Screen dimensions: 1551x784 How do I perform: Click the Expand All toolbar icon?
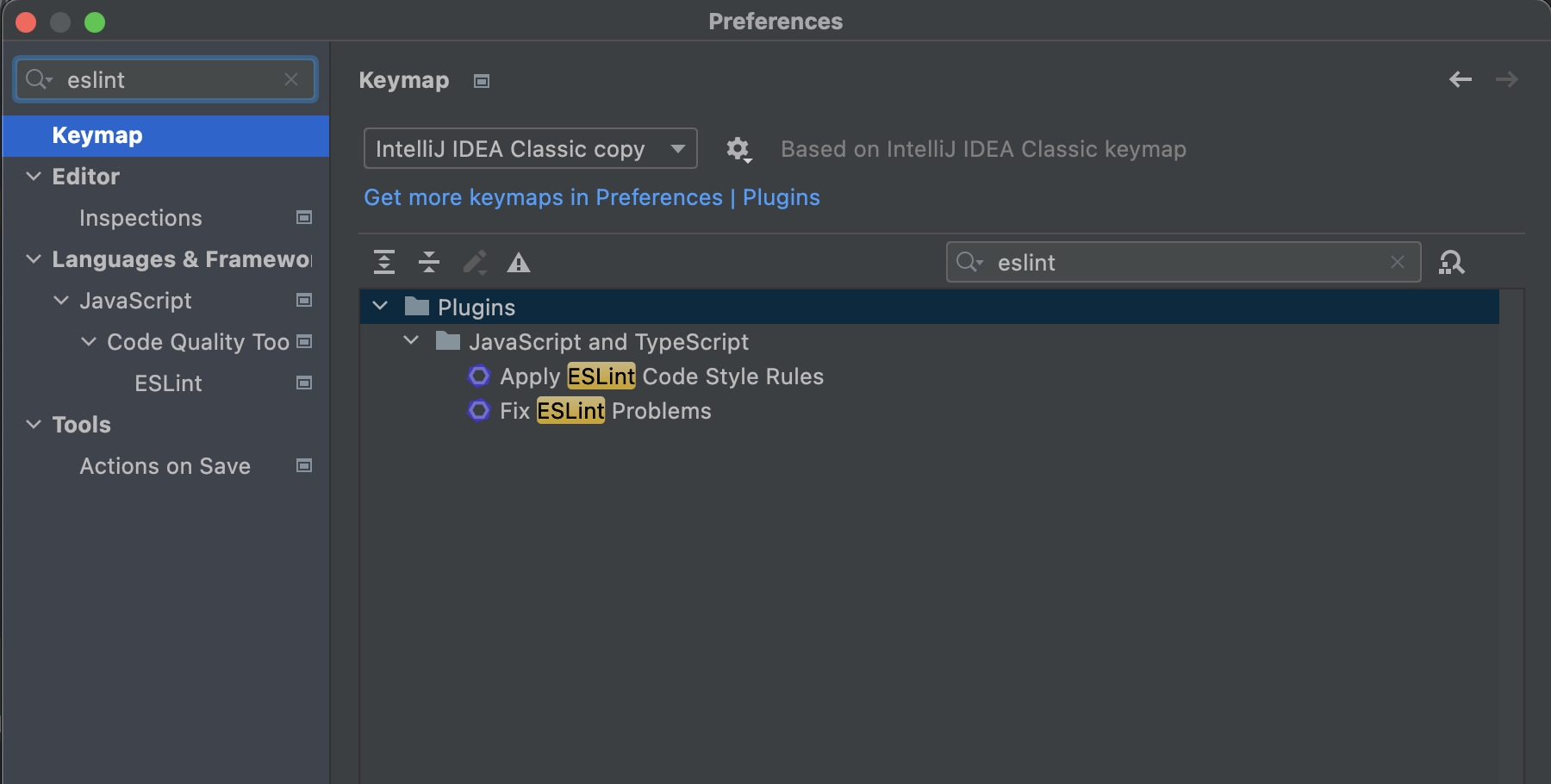(x=384, y=262)
